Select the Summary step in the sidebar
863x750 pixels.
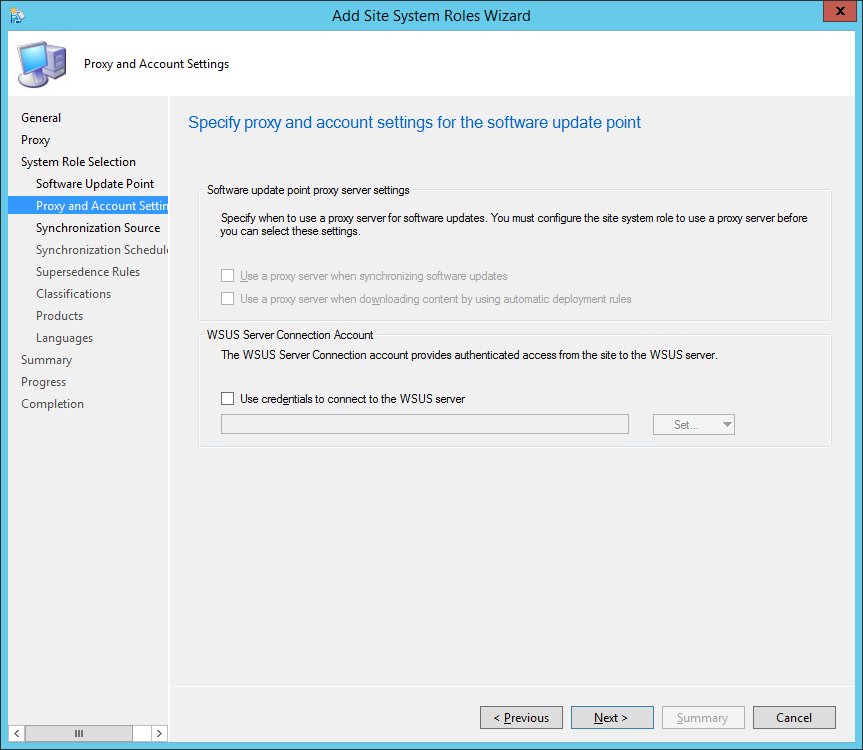click(46, 360)
